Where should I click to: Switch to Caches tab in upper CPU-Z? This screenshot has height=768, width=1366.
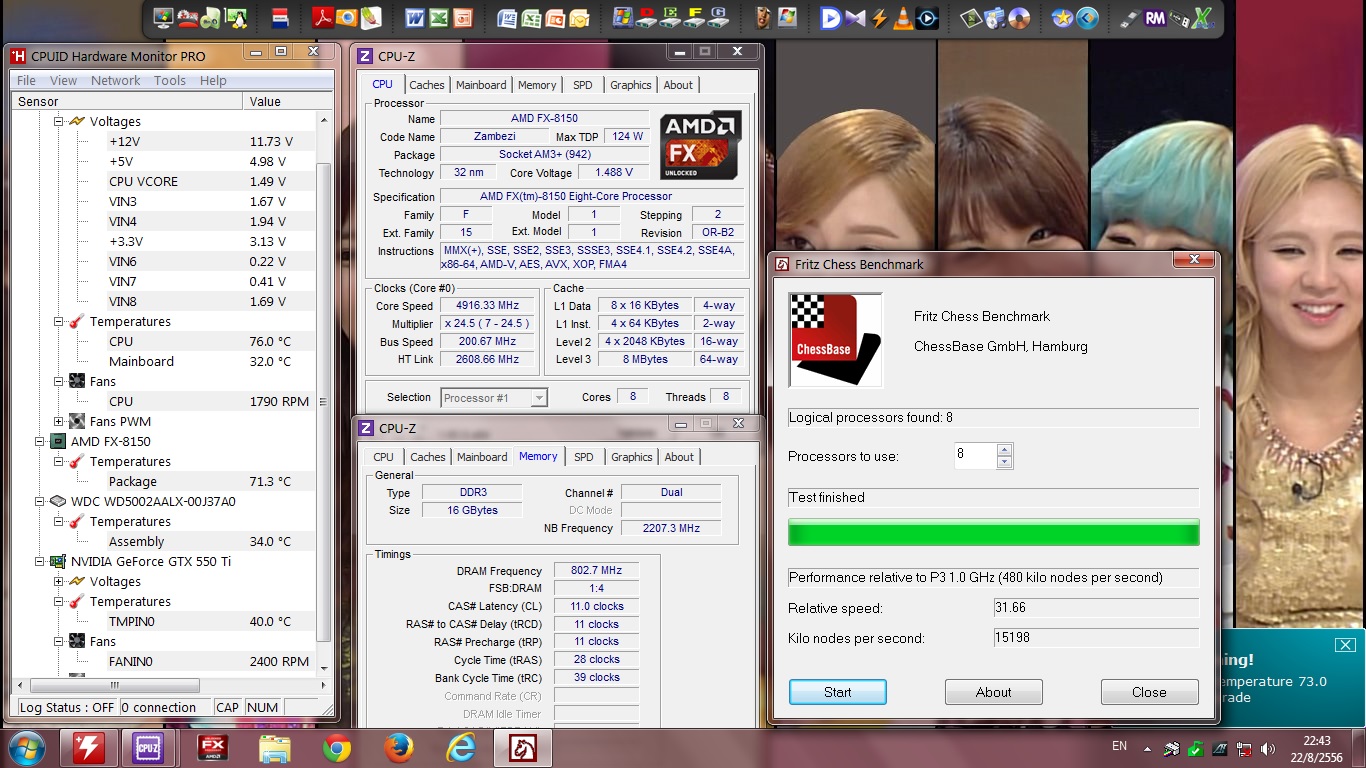[427, 85]
